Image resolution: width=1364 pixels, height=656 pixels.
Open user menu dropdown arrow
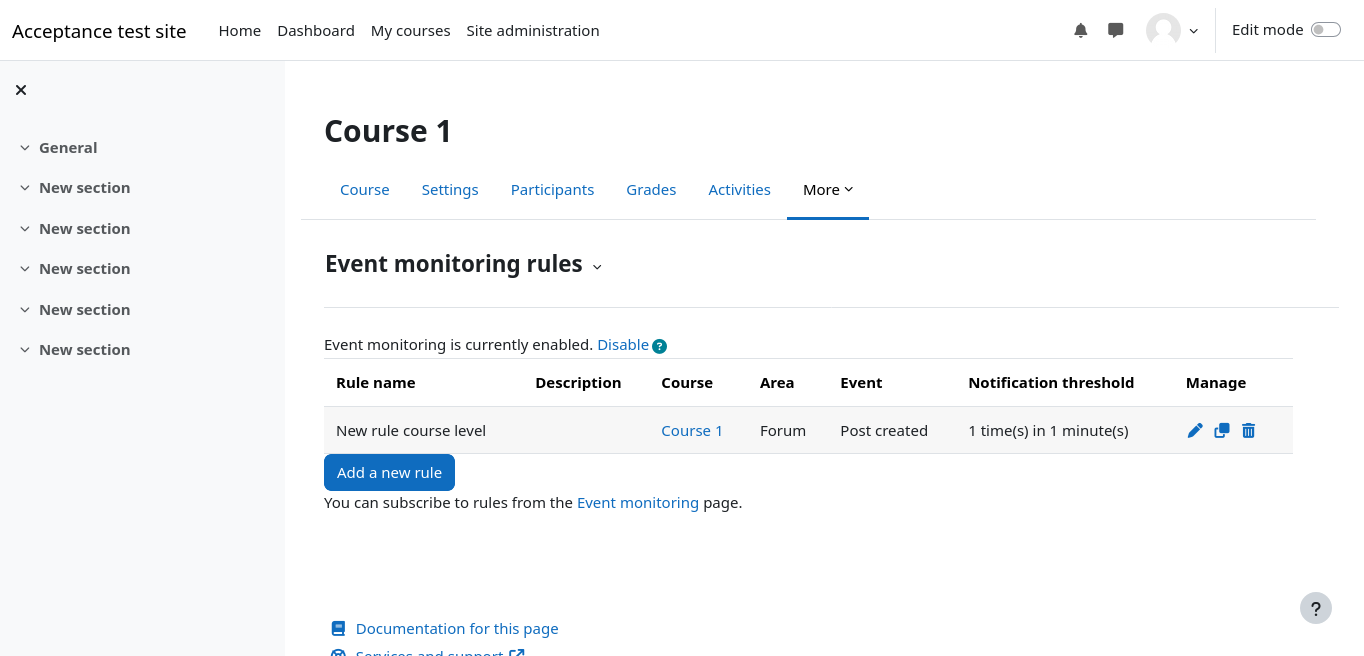click(x=1193, y=31)
